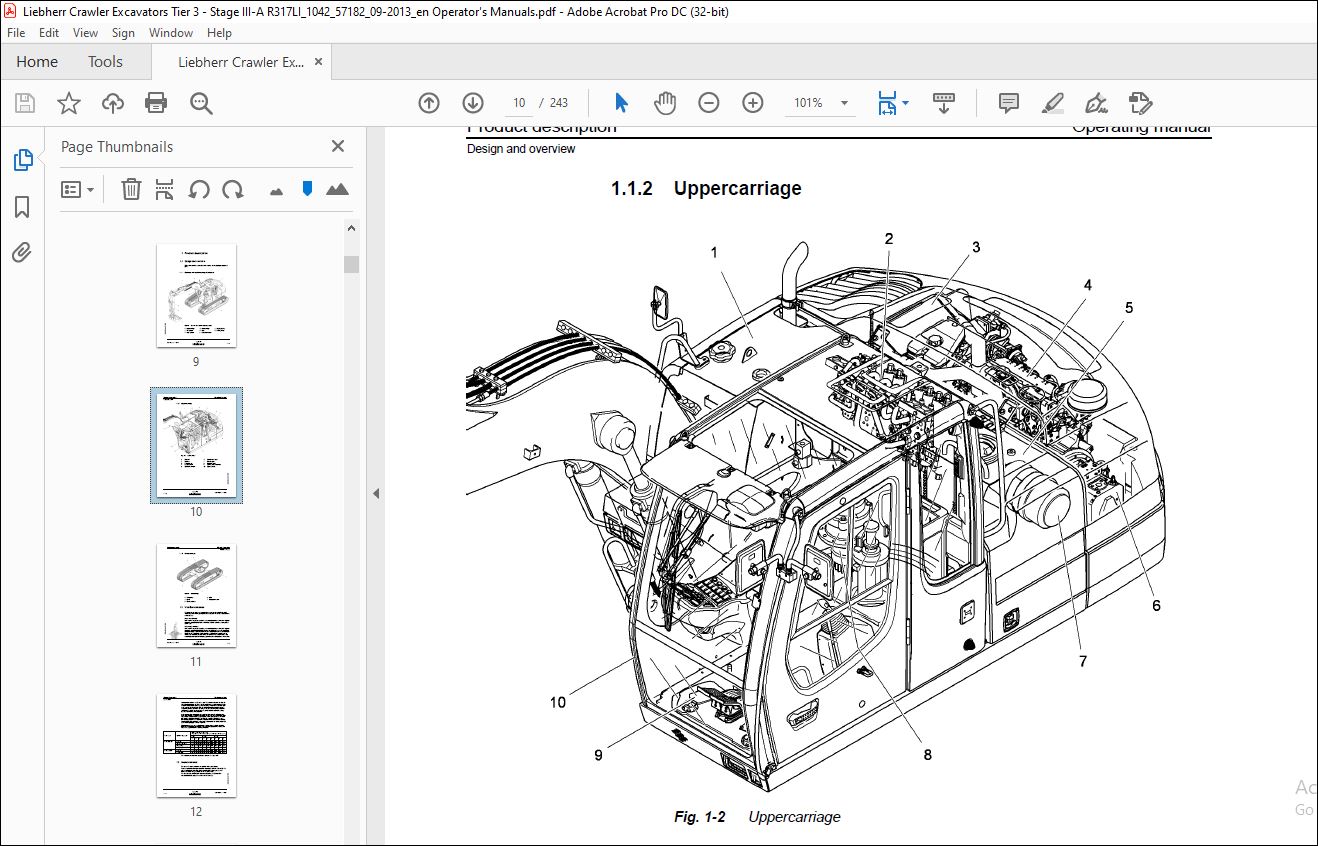Open thumbnail options menu dropdown

click(78, 189)
